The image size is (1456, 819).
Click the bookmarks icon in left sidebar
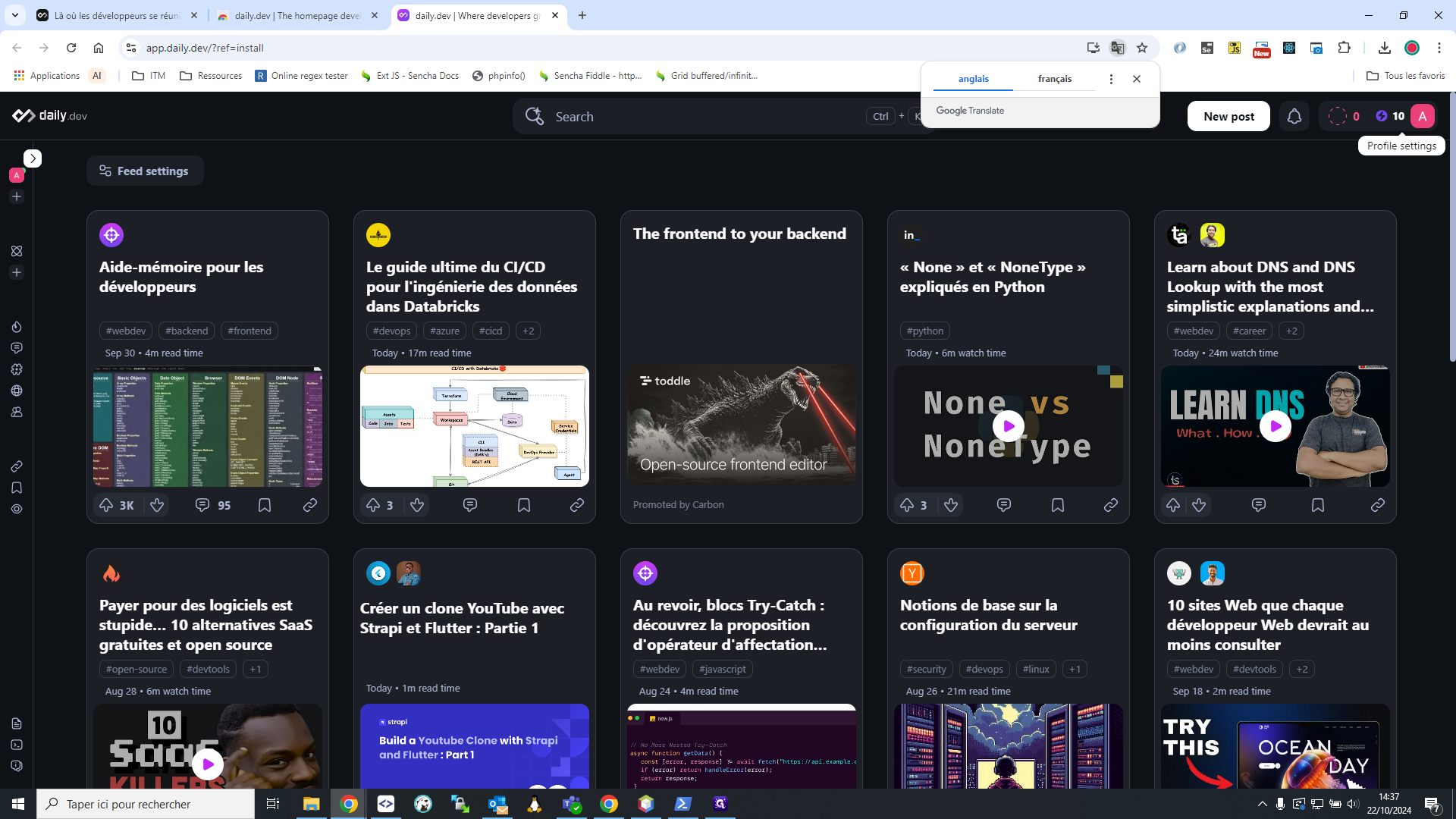click(17, 488)
